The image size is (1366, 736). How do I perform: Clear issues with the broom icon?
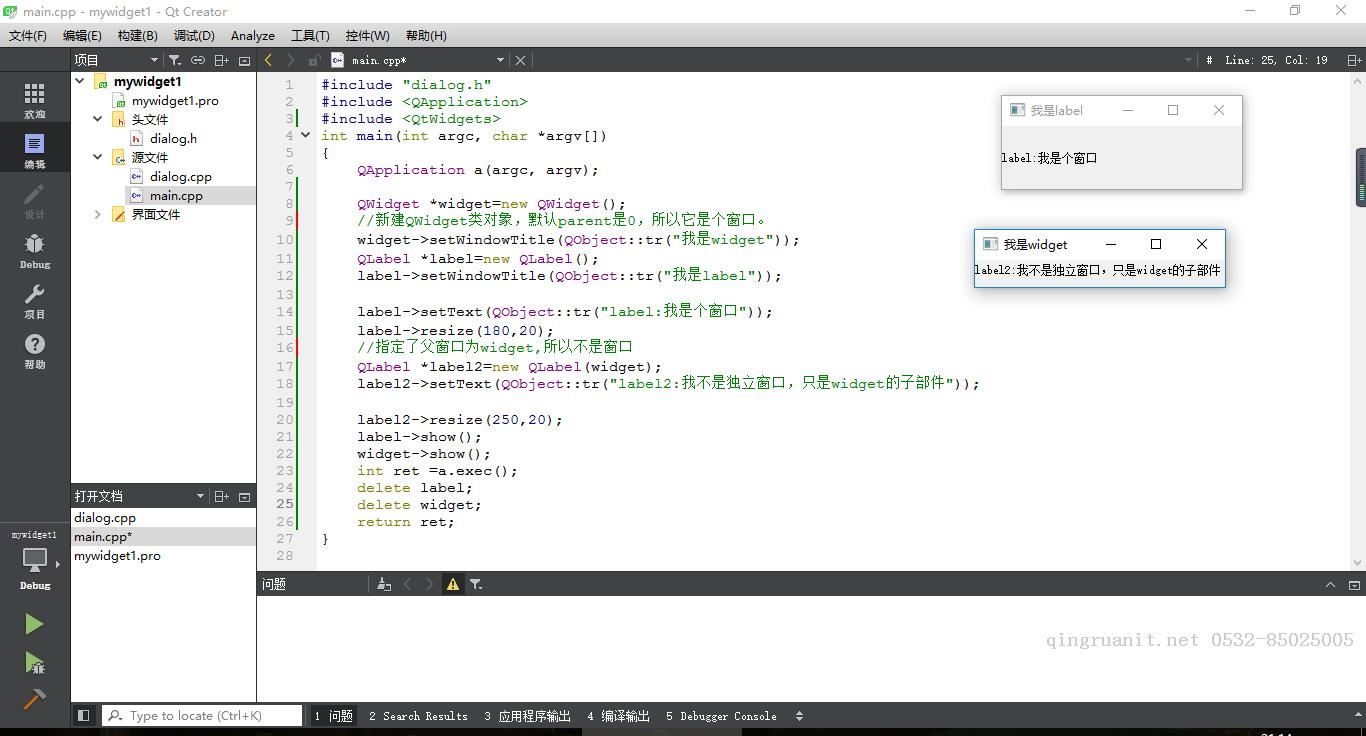383,584
